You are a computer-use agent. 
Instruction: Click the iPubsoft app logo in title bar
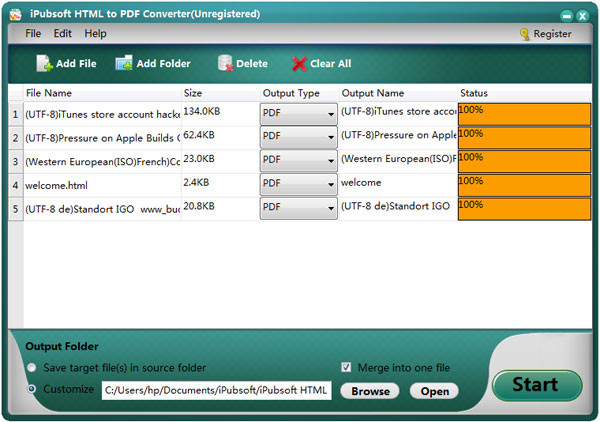[x=16, y=15]
